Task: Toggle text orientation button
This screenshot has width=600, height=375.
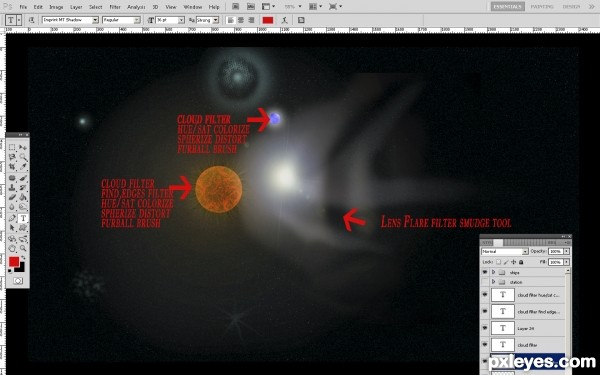Action: pos(31,20)
